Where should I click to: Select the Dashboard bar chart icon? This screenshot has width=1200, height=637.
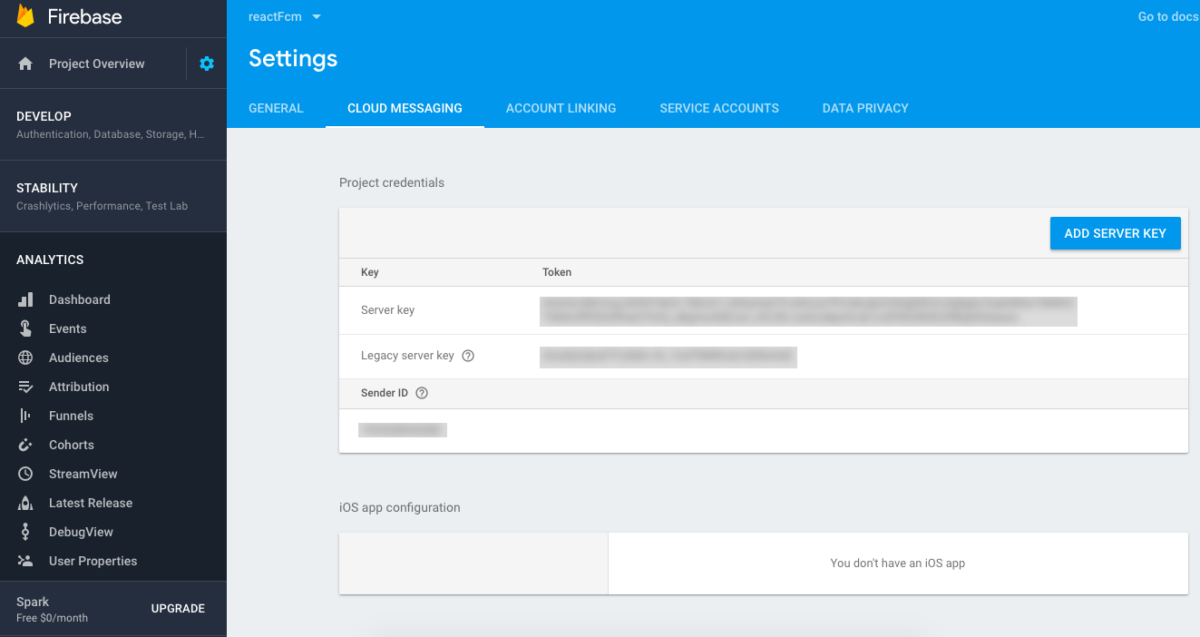(26, 300)
